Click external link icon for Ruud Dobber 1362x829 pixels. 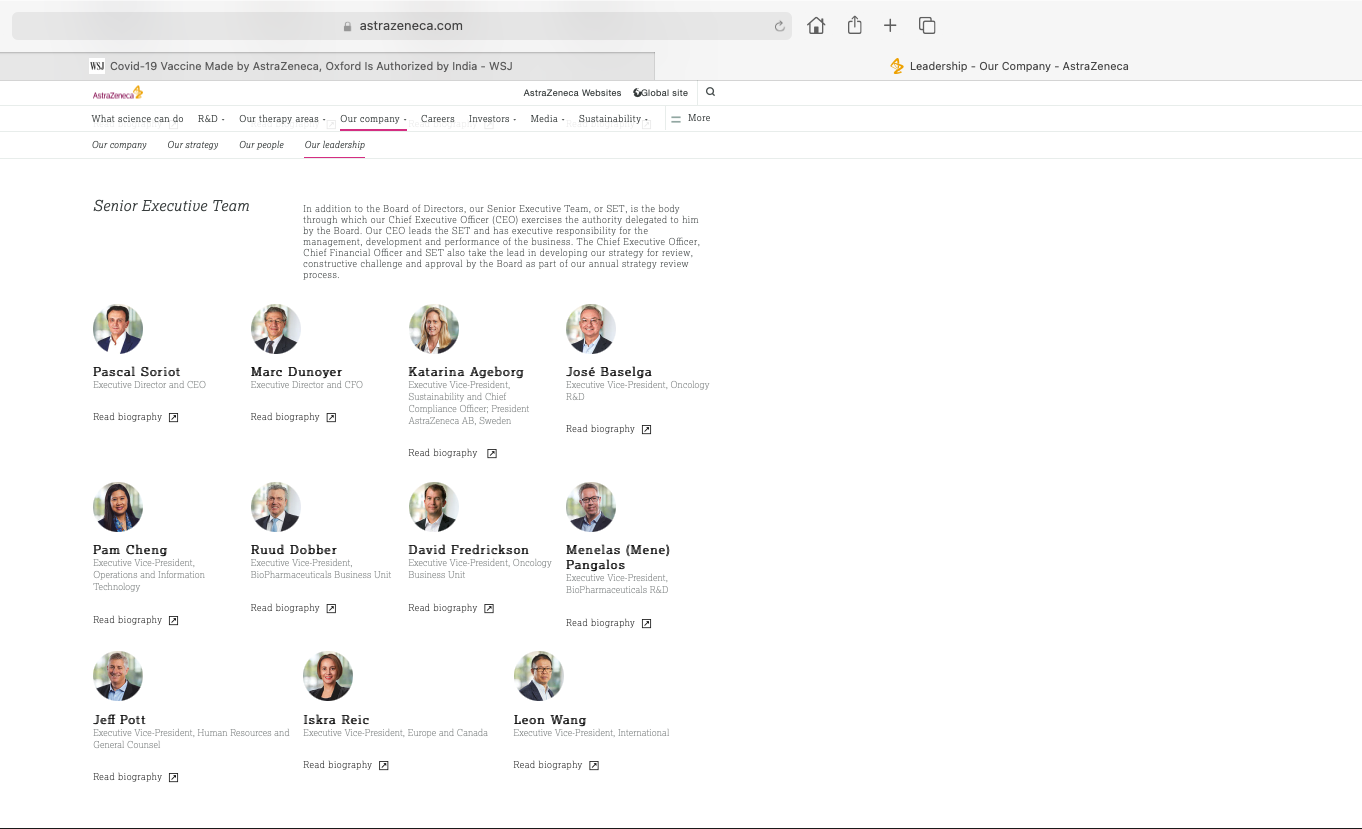tap(331, 609)
